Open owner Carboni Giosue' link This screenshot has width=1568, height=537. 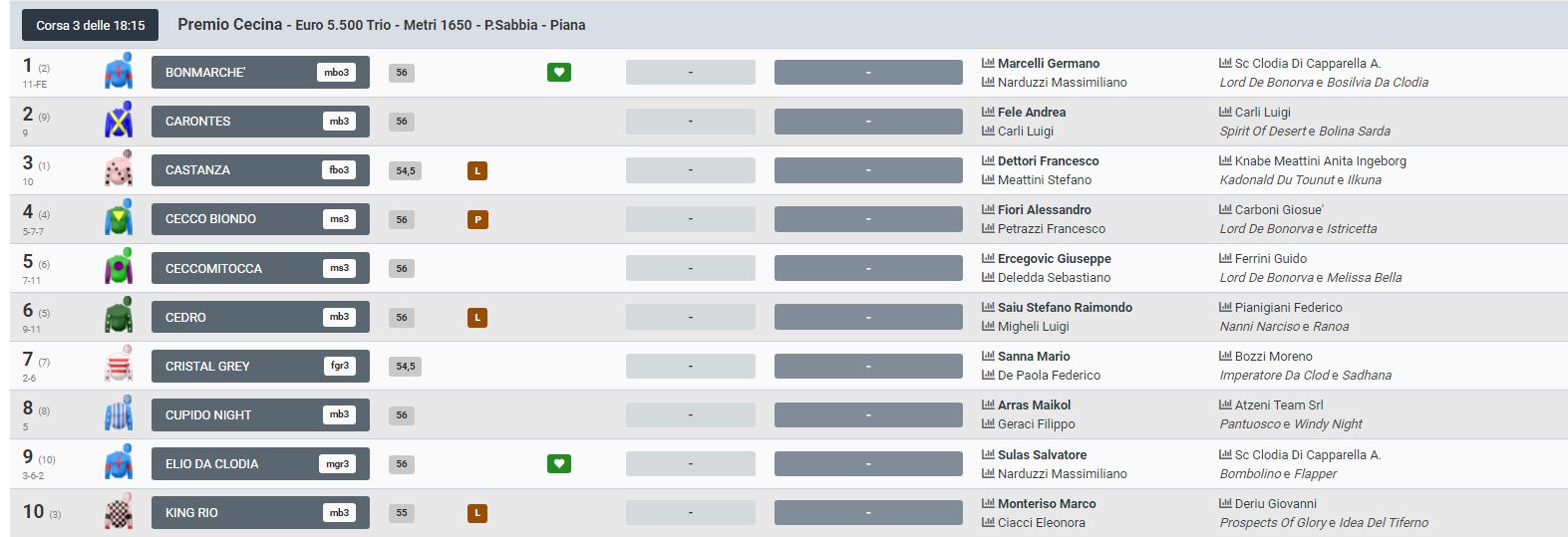tap(1279, 210)
